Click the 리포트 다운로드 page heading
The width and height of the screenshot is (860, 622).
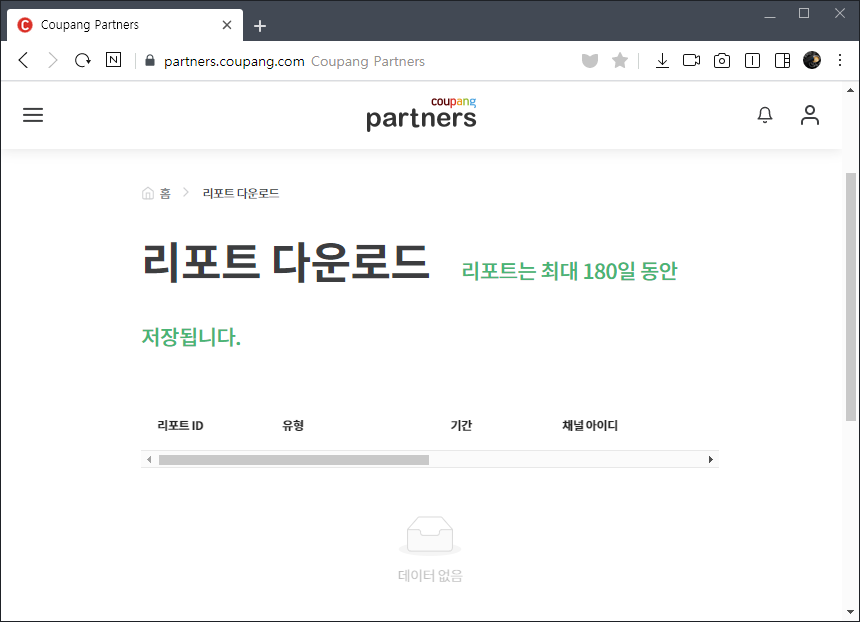[286, 263]
